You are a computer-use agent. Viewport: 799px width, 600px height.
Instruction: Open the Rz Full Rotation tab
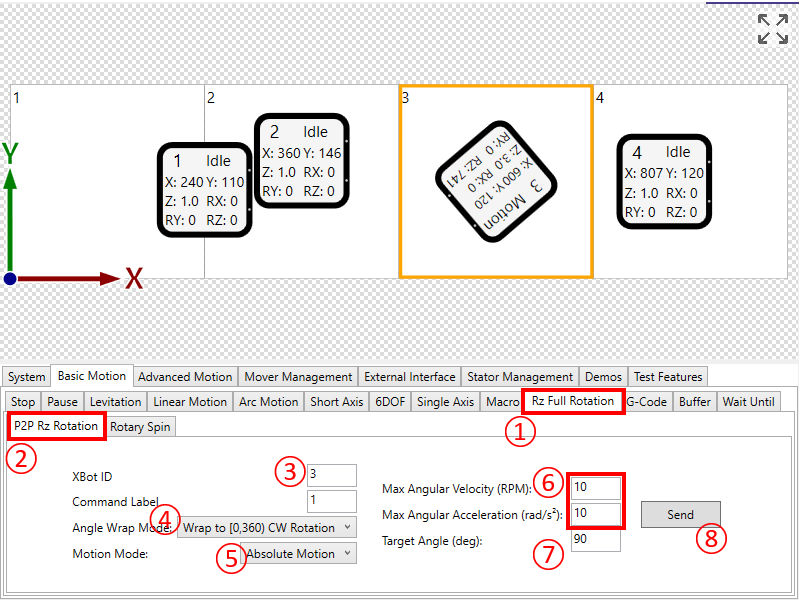(x=572, y=402)
